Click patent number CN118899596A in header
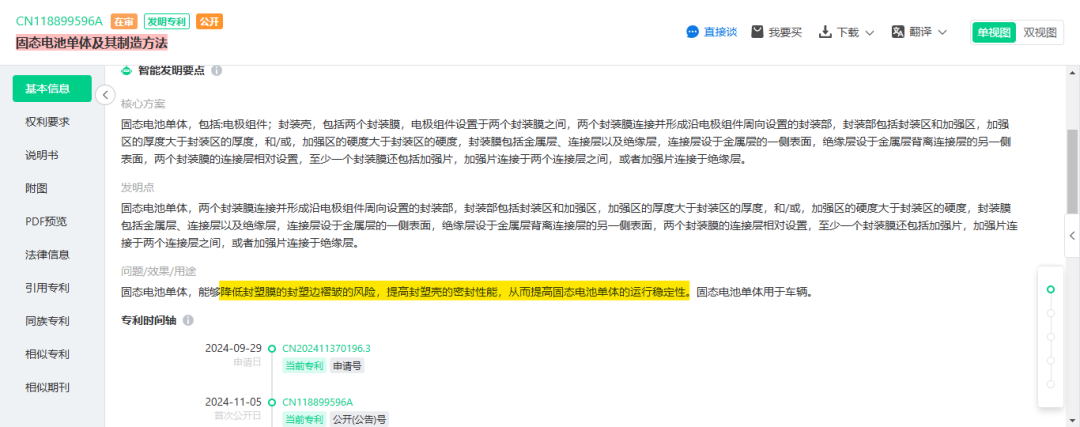 [x=59, y=21]
